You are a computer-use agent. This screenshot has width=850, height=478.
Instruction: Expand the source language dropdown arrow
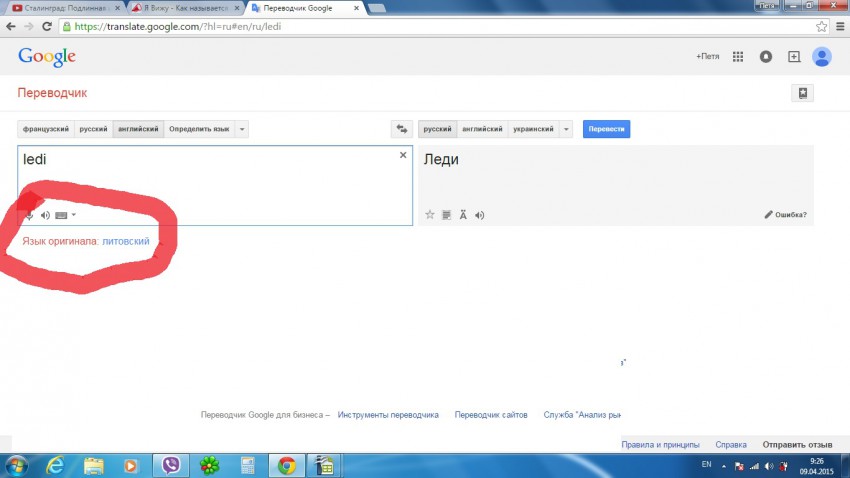(243, 129)
